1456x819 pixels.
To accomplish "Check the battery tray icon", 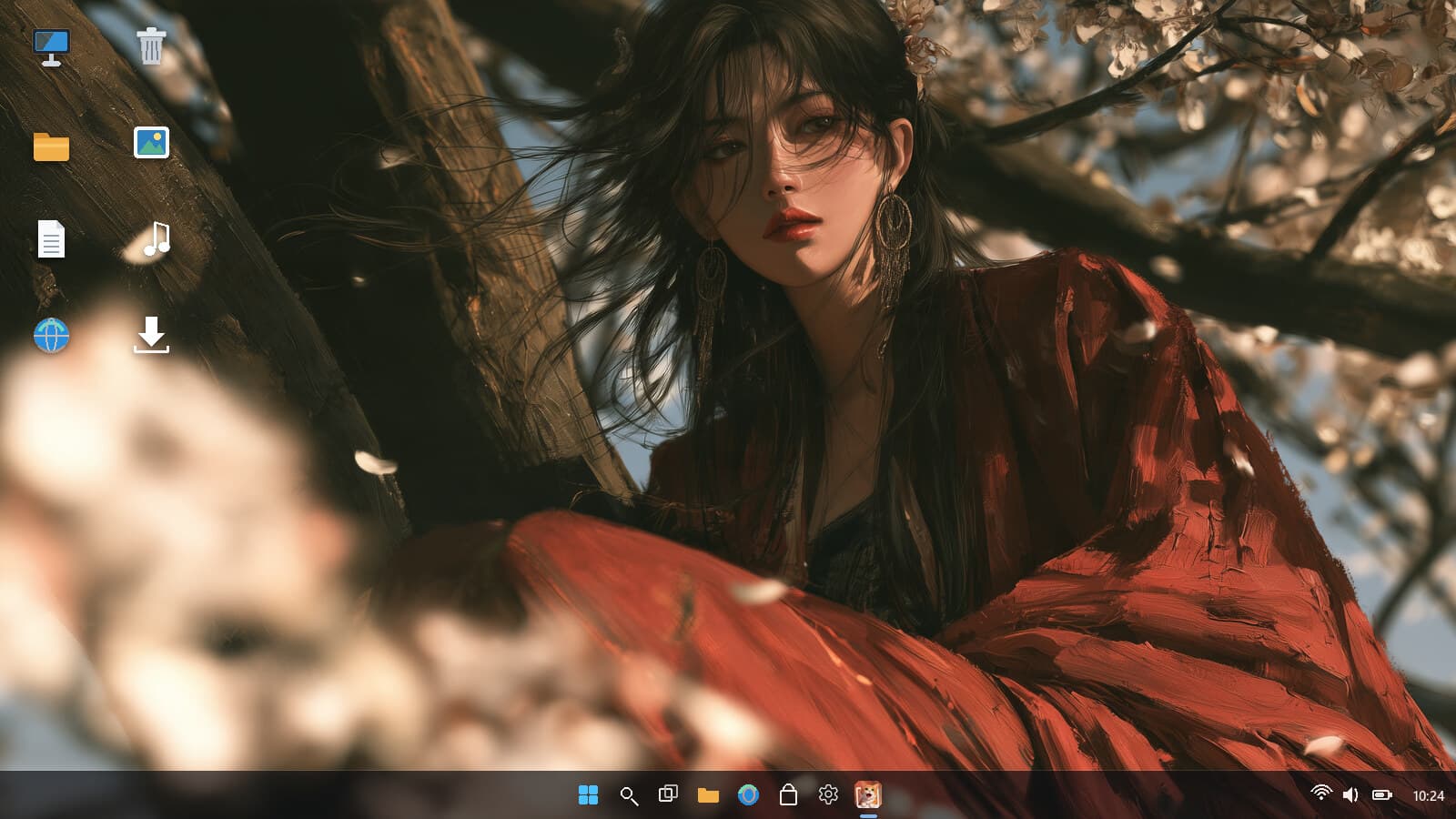I will coord(1381,795).
